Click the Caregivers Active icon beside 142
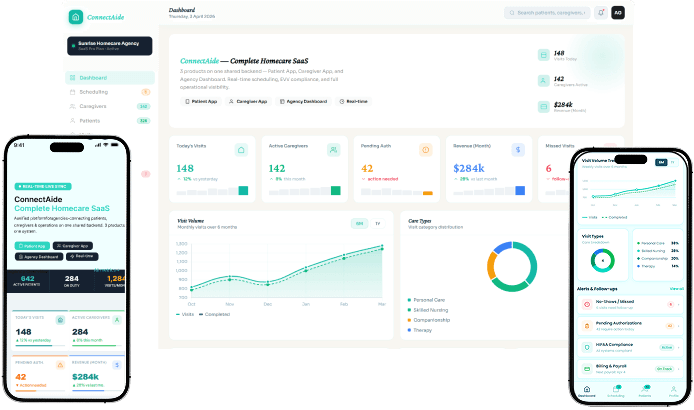Screen dimensions: 694x410 [543, 81]
